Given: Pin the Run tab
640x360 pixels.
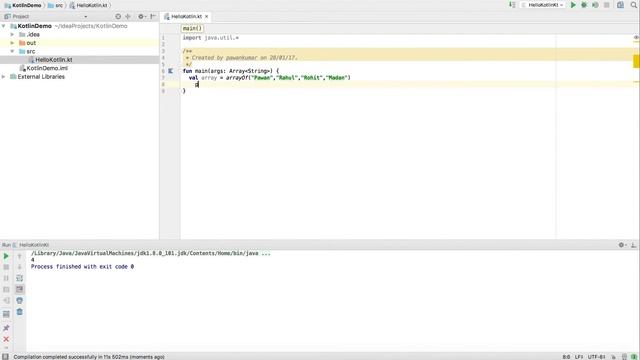Looking at the screenshot, I should click(6, 328).
